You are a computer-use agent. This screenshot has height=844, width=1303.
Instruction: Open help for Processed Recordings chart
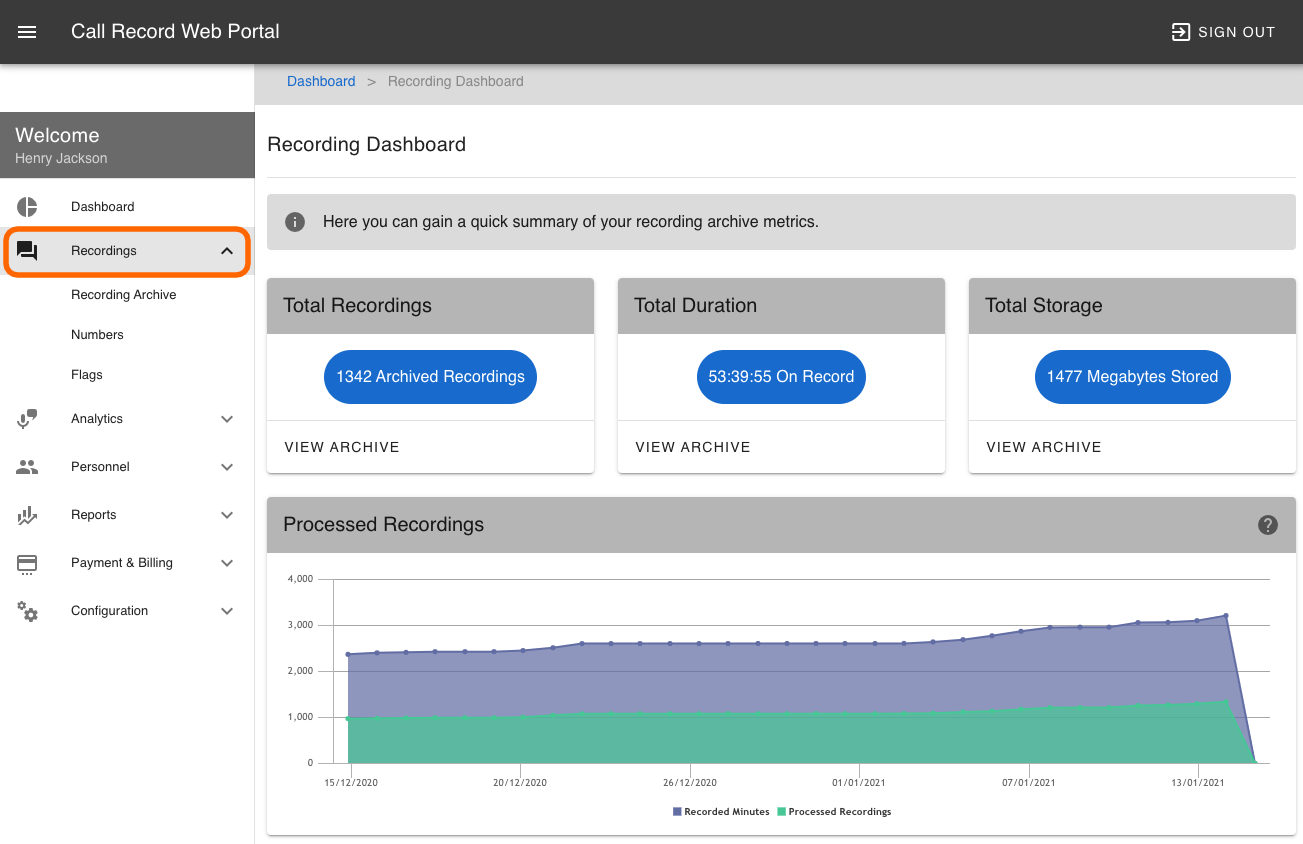point(1268,525)
